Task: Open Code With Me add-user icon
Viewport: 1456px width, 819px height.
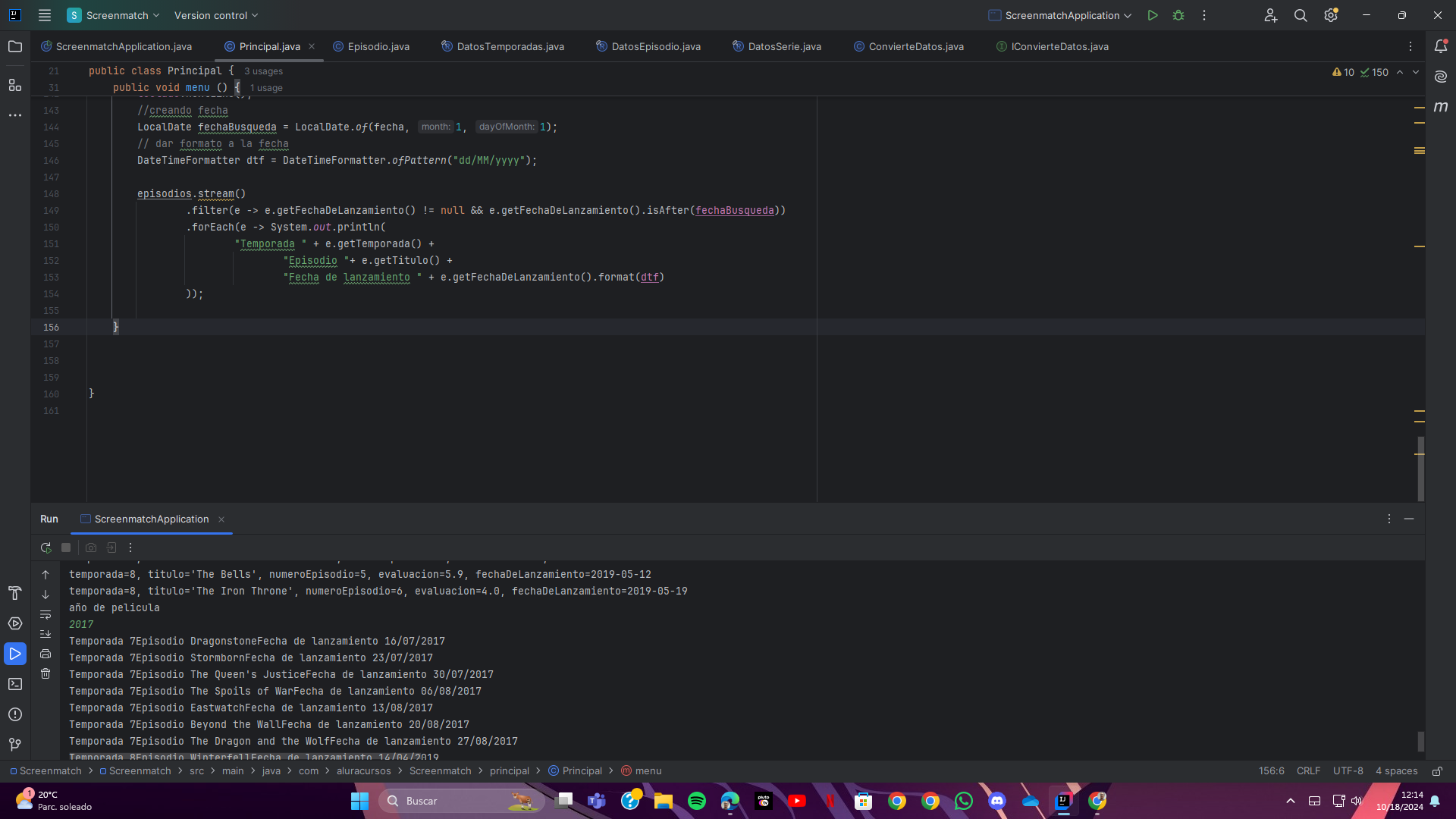Action: coord(1271,15)
